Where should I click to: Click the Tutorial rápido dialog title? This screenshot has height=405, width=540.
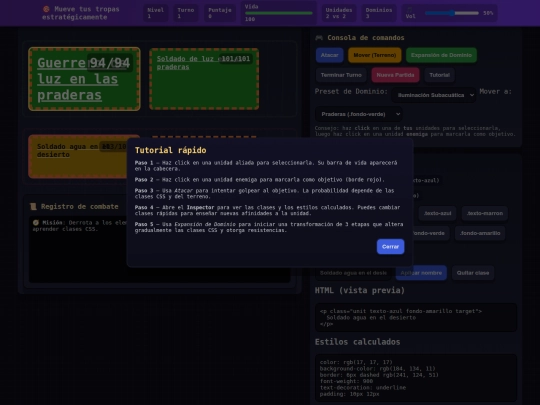(x=170, y=150)
